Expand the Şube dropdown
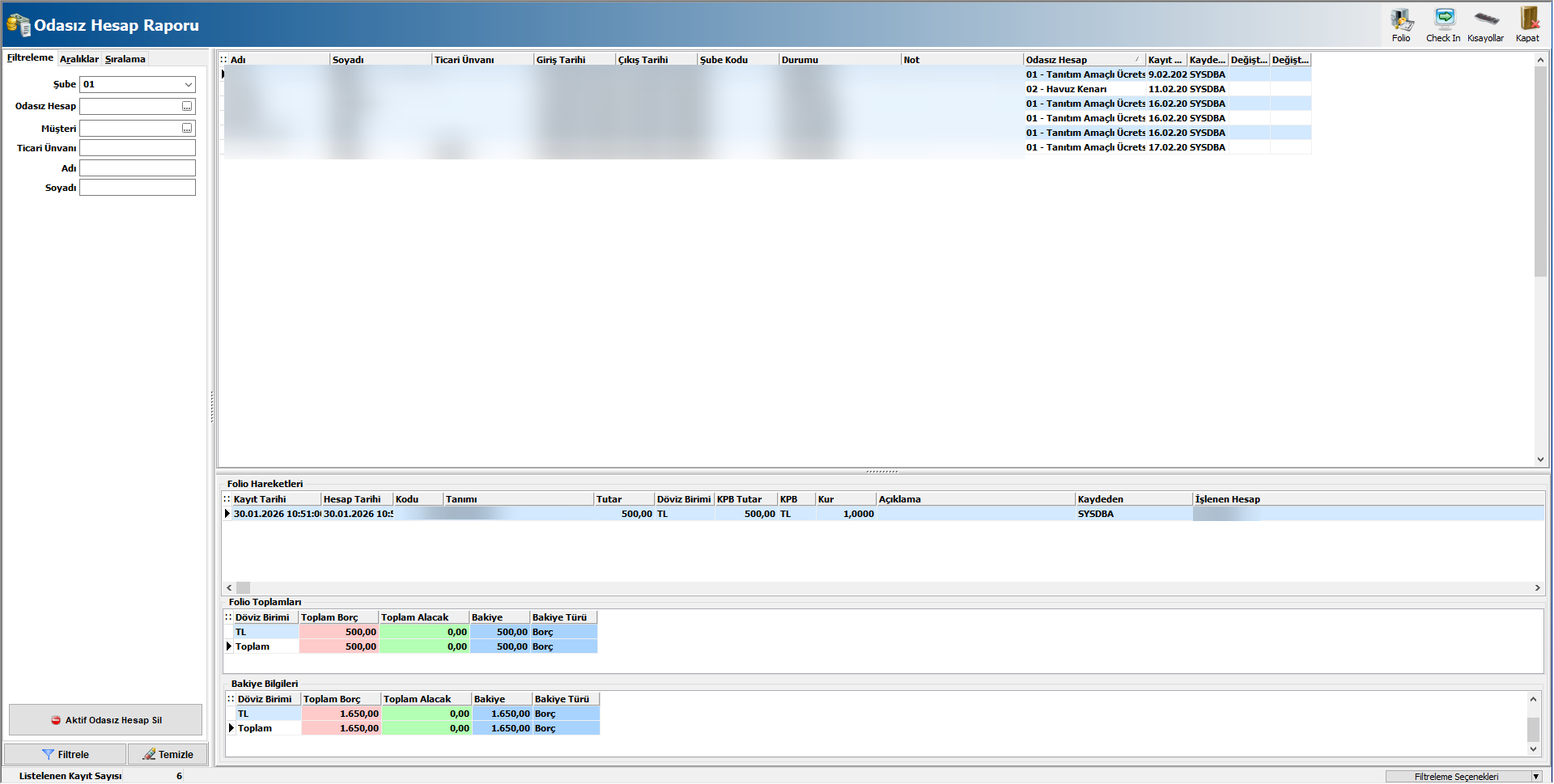1554x784 pixels. pyautogui.click(x=188, y=85)
